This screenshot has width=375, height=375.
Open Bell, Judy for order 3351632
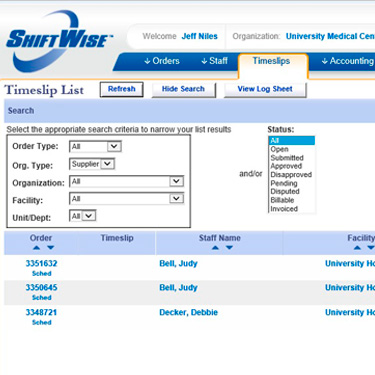(x=178, y=264)
